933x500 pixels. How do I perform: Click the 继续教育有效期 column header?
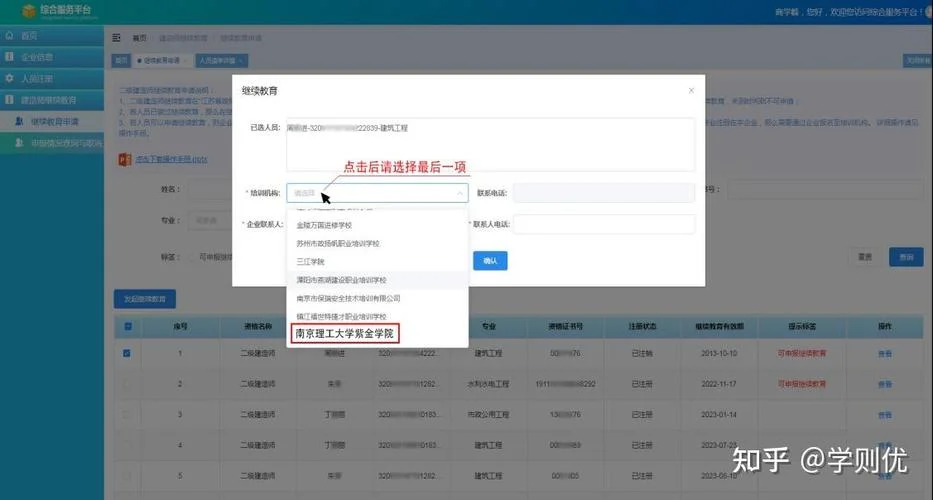coord(719,326)
